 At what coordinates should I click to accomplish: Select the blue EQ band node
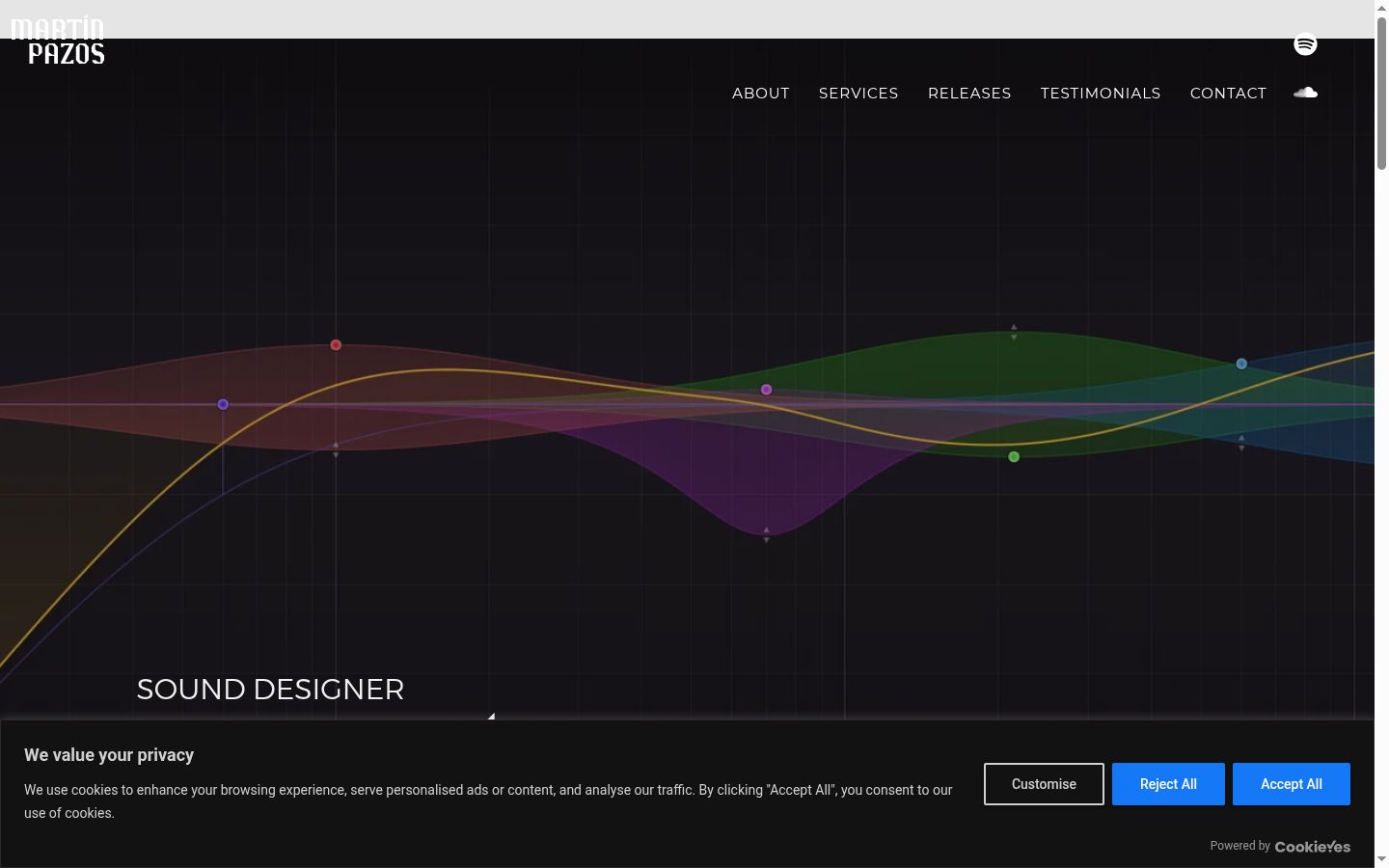(x=1241, y=364)
